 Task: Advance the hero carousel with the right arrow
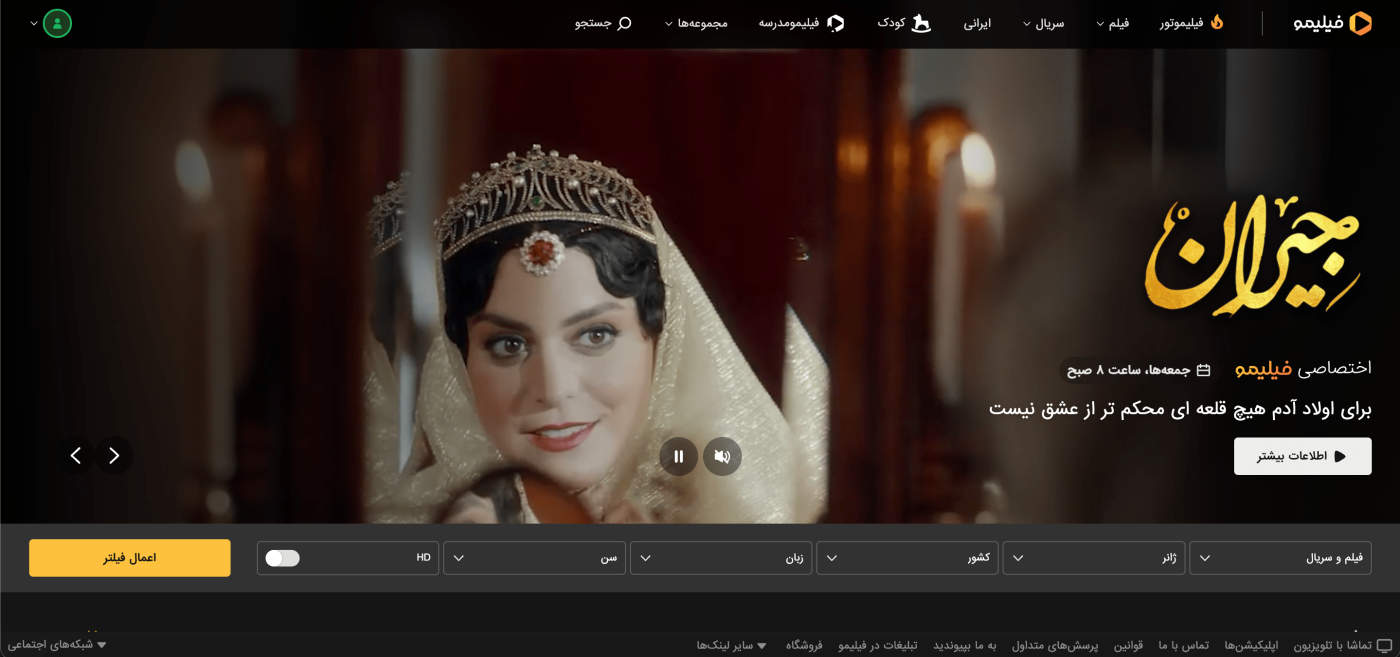pyautogui.click(x=113, y=455)
